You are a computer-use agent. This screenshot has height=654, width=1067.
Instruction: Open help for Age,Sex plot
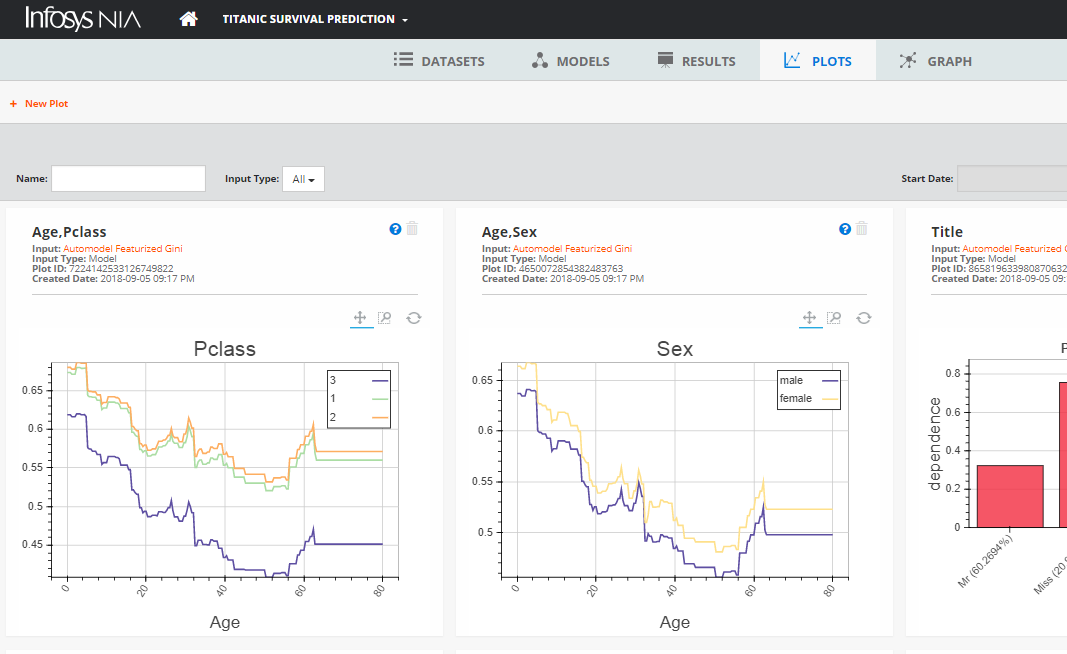coord(845,229)
